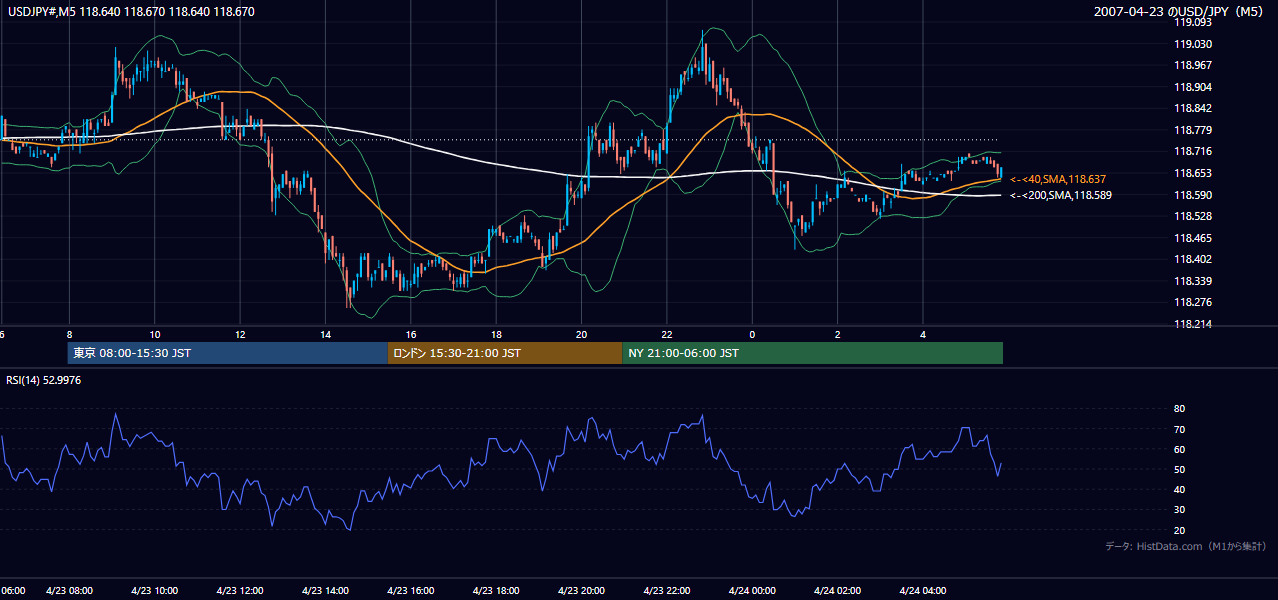Click the white 200 SMA 118.589 label
The width and height of the screenshot is (1278, 600).
tap(1061, 195)
